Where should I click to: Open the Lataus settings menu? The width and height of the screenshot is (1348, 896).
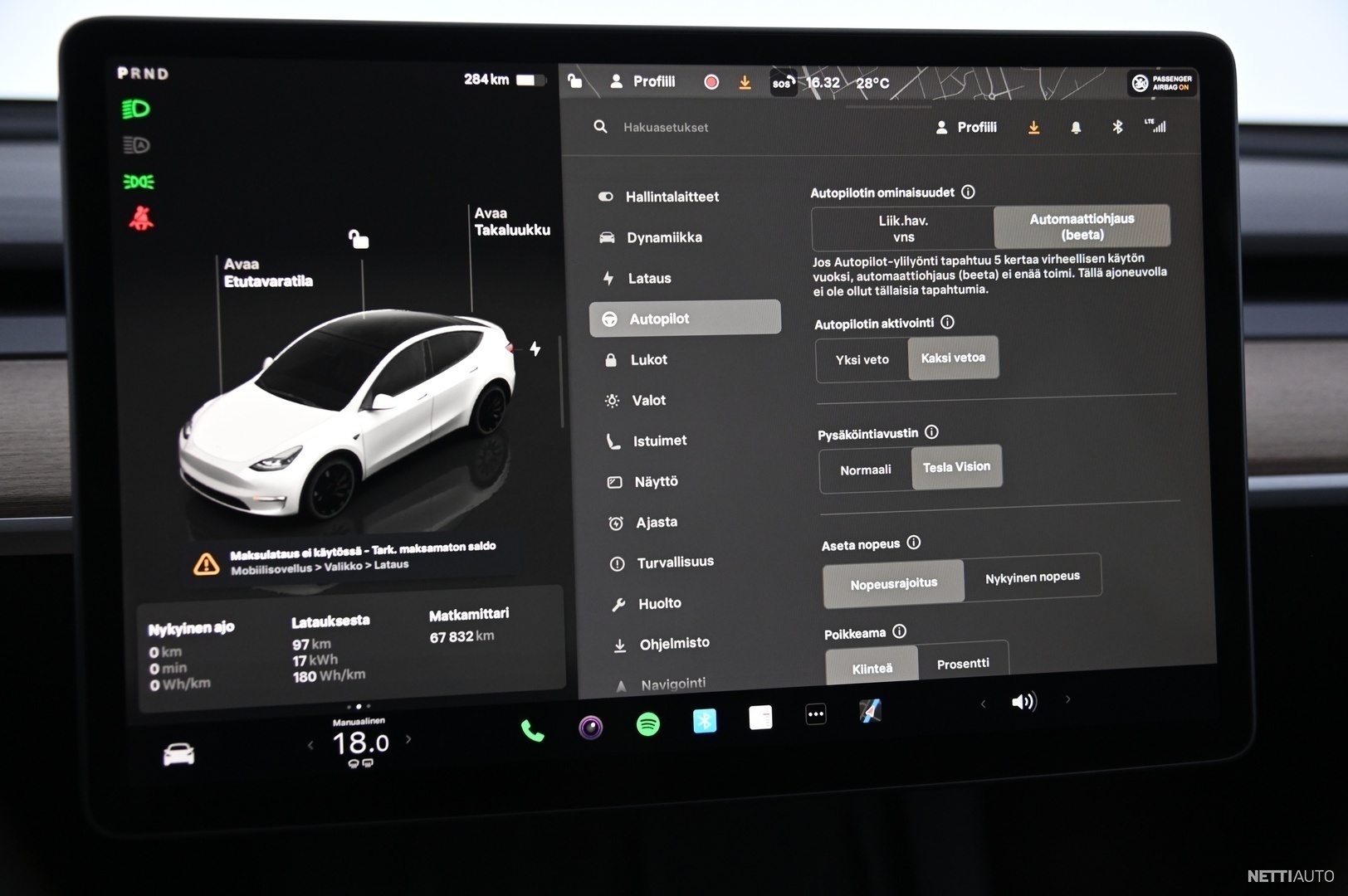(x=649, y=279)
